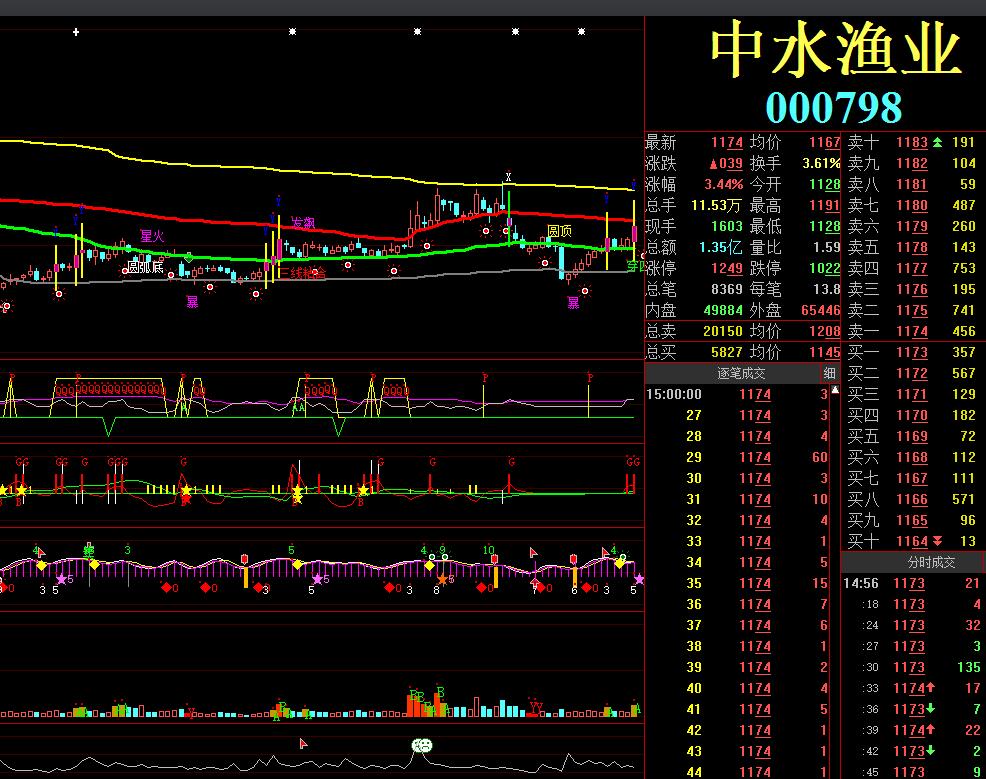Click the green diamond marker on the green moving average

point(189,257)
